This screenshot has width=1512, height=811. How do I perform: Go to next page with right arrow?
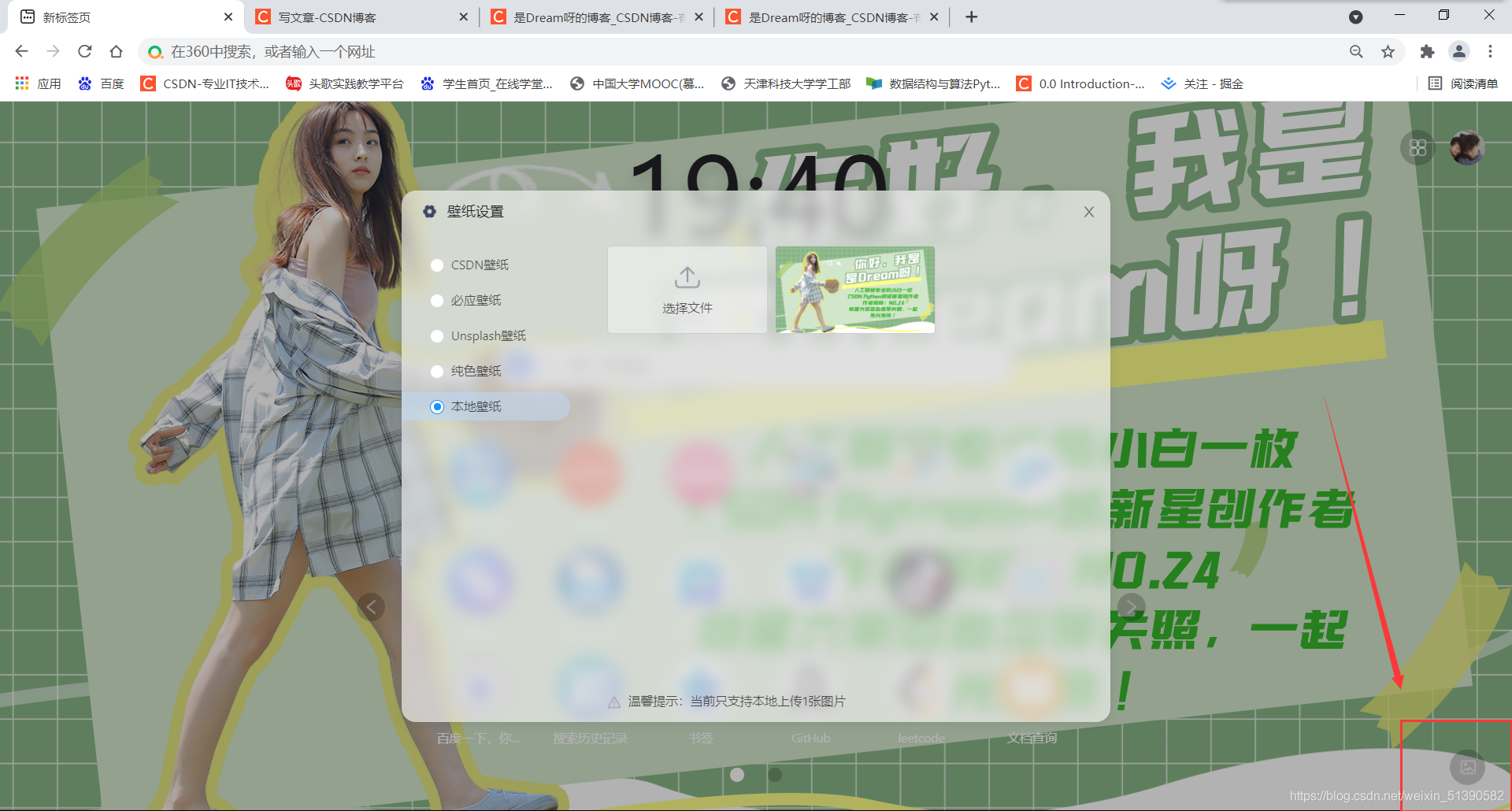click(1132, 606)
